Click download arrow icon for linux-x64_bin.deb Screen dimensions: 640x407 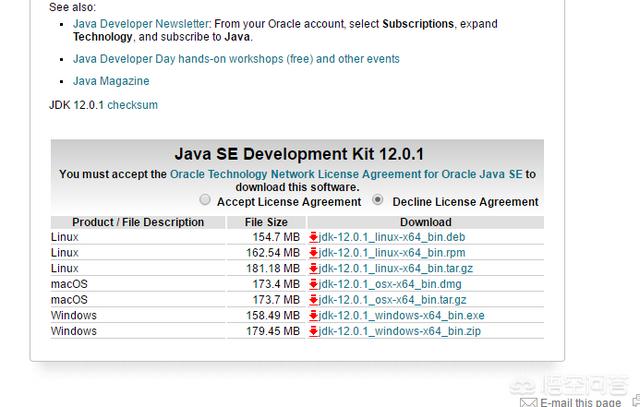tap(313, 237)
